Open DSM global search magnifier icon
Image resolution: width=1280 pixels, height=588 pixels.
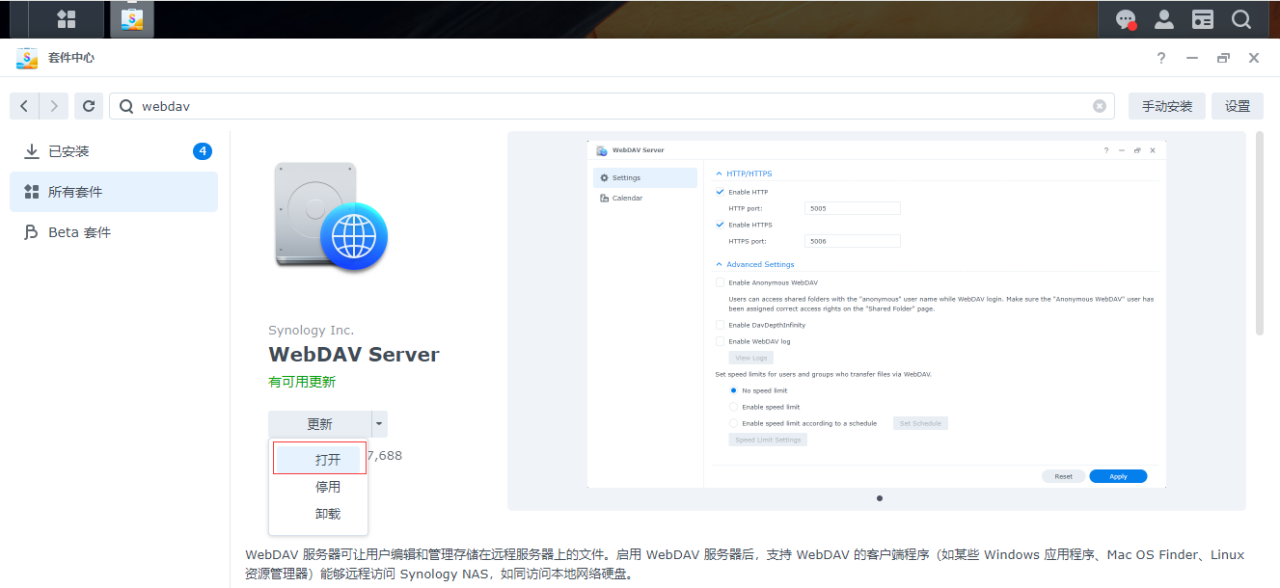tap(1240, 19)
